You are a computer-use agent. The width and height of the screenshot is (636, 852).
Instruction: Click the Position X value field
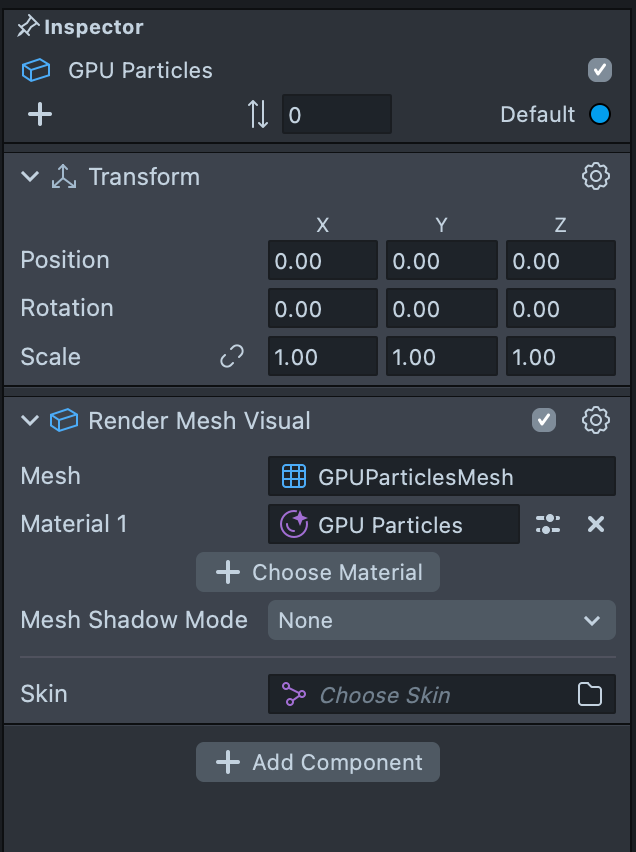tap(322, 260)
